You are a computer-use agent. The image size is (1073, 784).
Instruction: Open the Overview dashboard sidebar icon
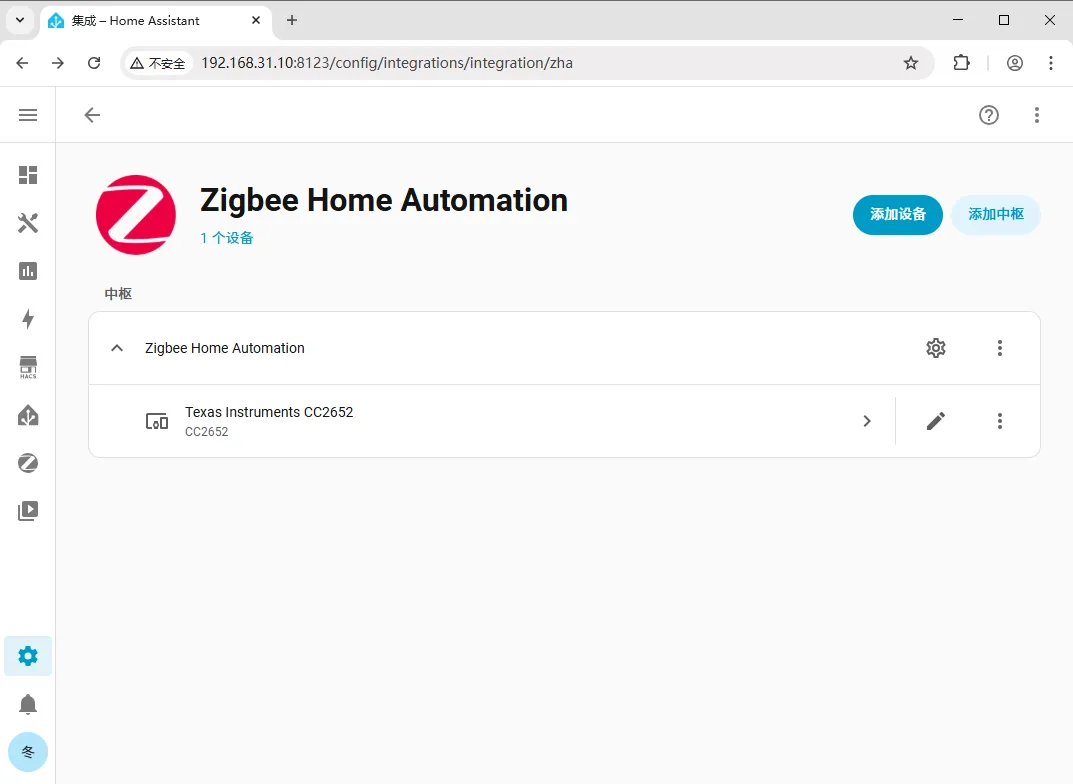point(28,175)
